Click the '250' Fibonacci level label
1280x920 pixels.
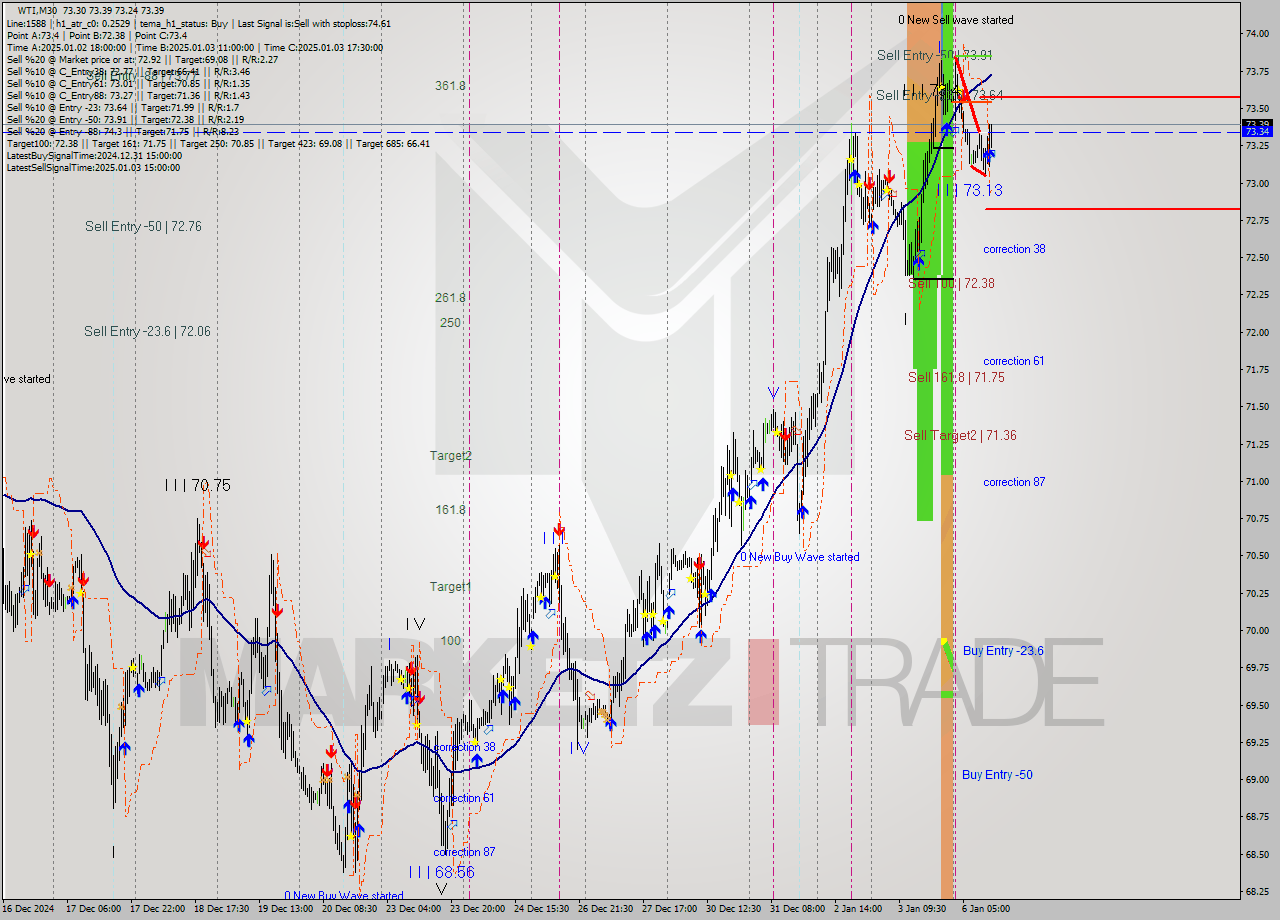(450, 323)
